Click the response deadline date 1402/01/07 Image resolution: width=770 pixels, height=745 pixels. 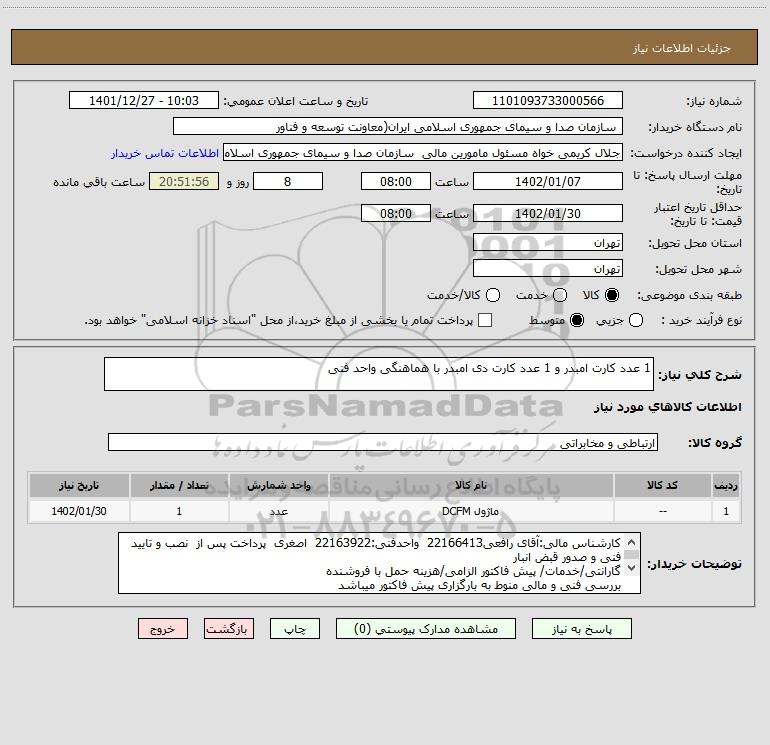[548, 181]
